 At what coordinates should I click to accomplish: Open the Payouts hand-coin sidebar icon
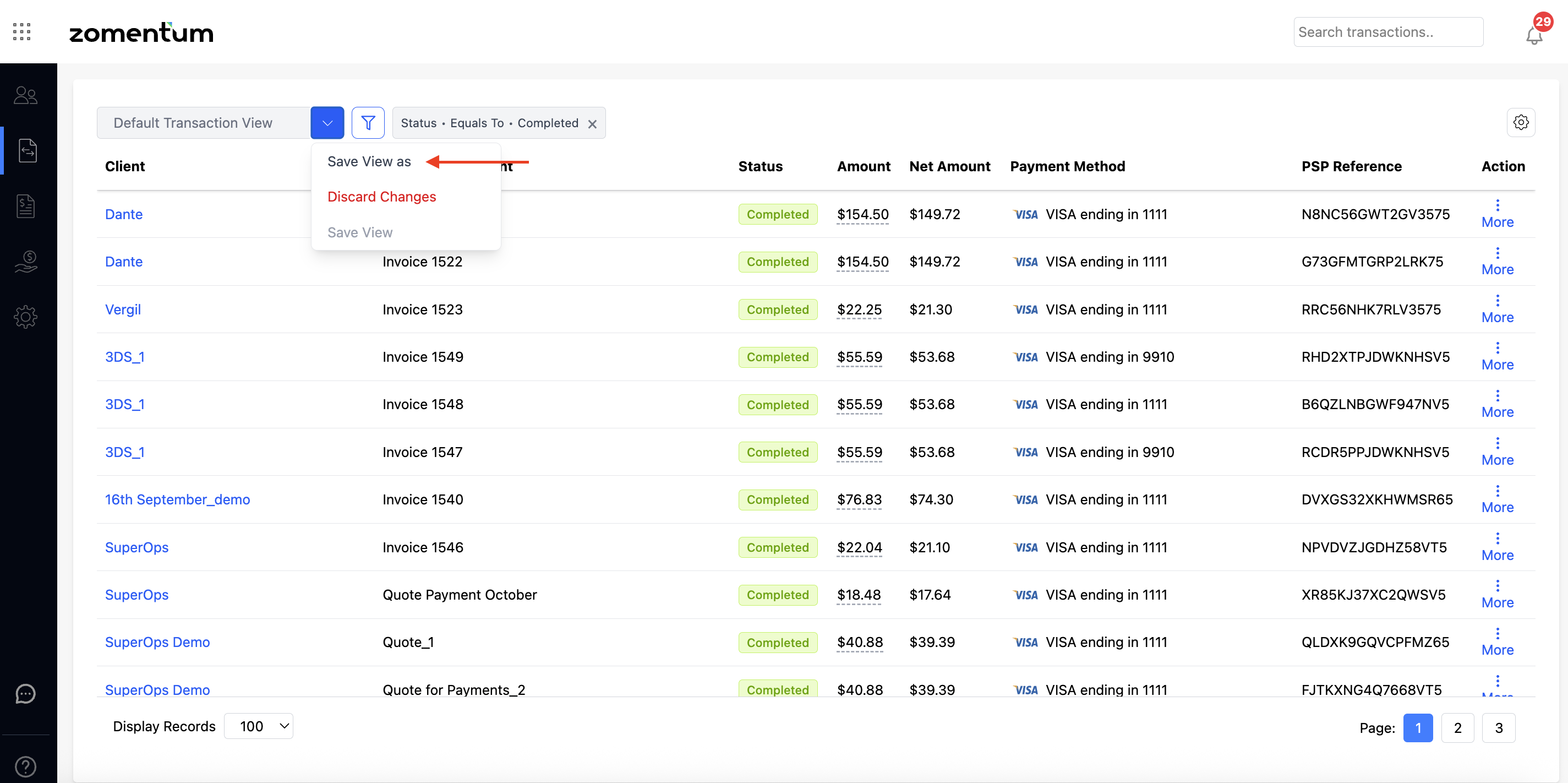click(x=25, y=261)
